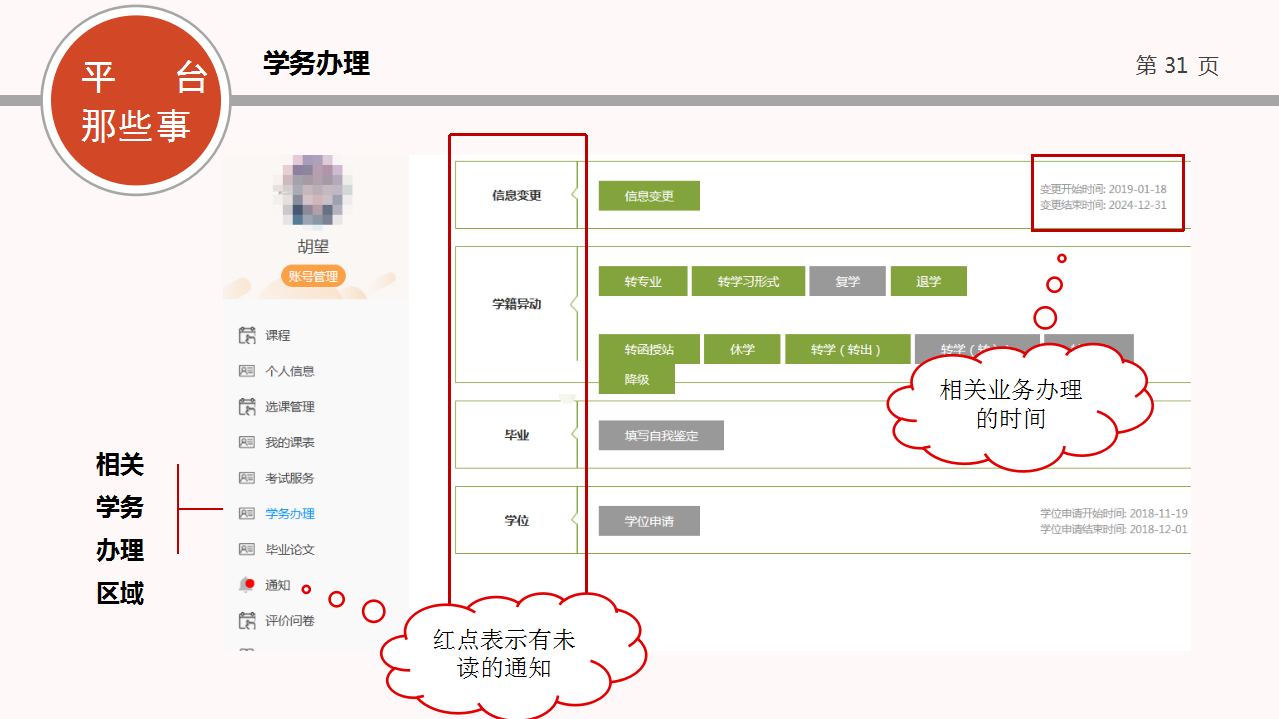Click the green 信息变更 button
Screen dimensions: 1279x719
649,196
